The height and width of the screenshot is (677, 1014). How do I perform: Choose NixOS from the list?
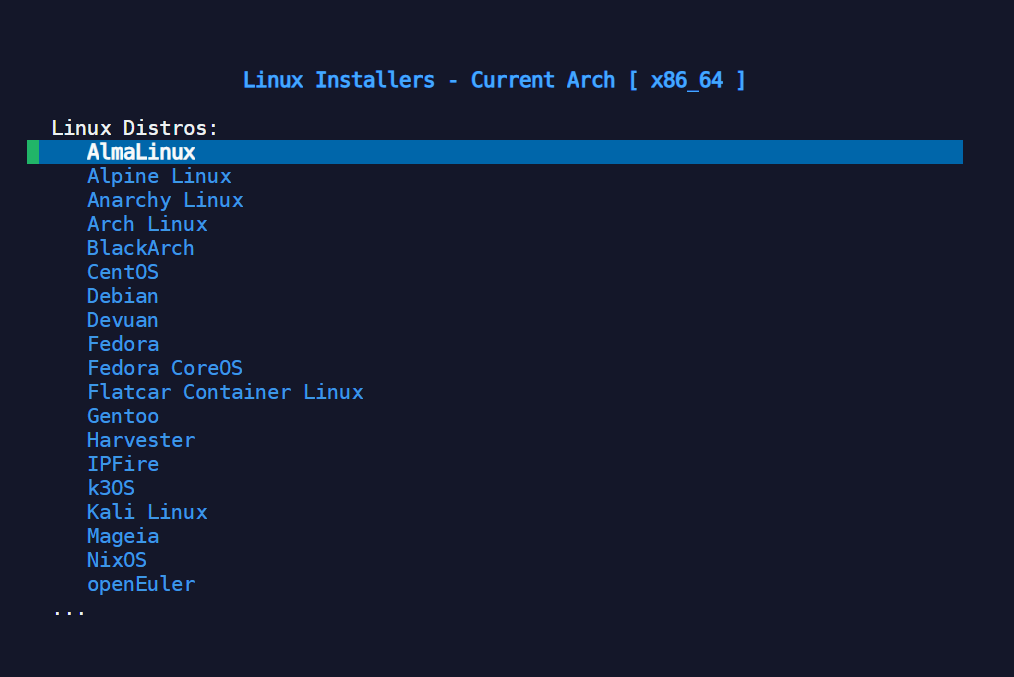pyautogui.click(x=116, y=560)
